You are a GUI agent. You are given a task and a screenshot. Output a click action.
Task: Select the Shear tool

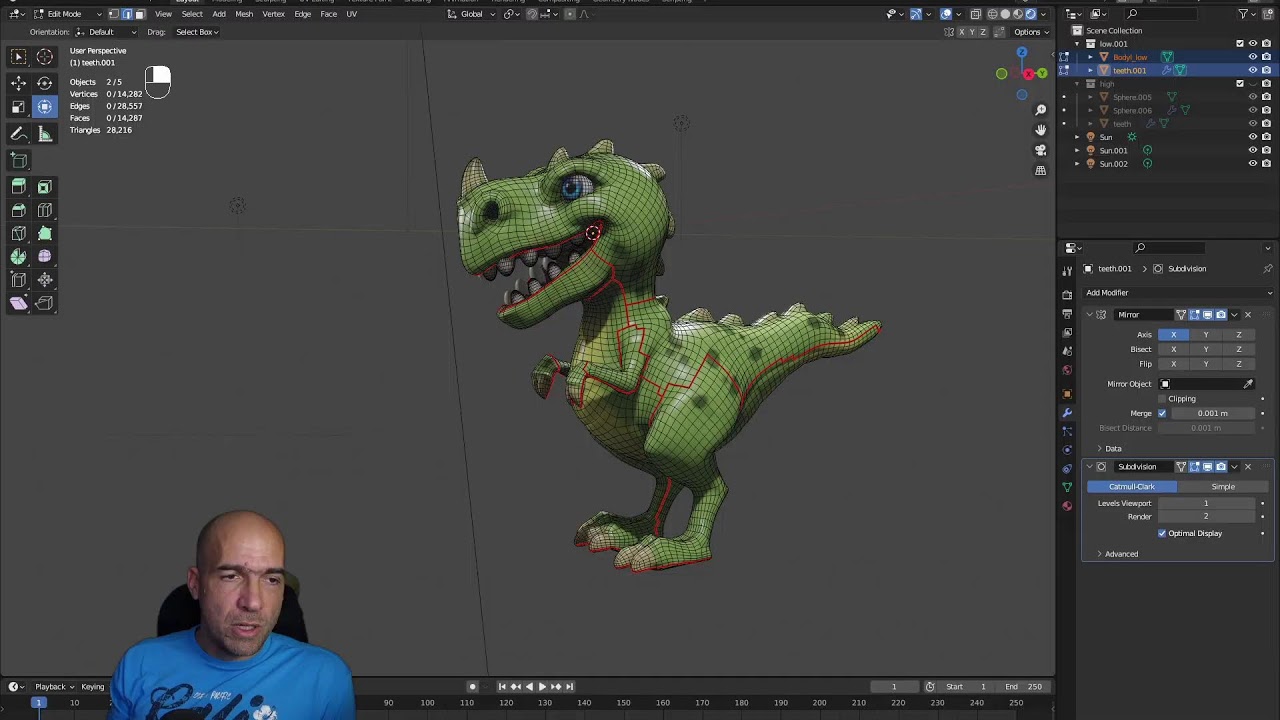(18, 303)
